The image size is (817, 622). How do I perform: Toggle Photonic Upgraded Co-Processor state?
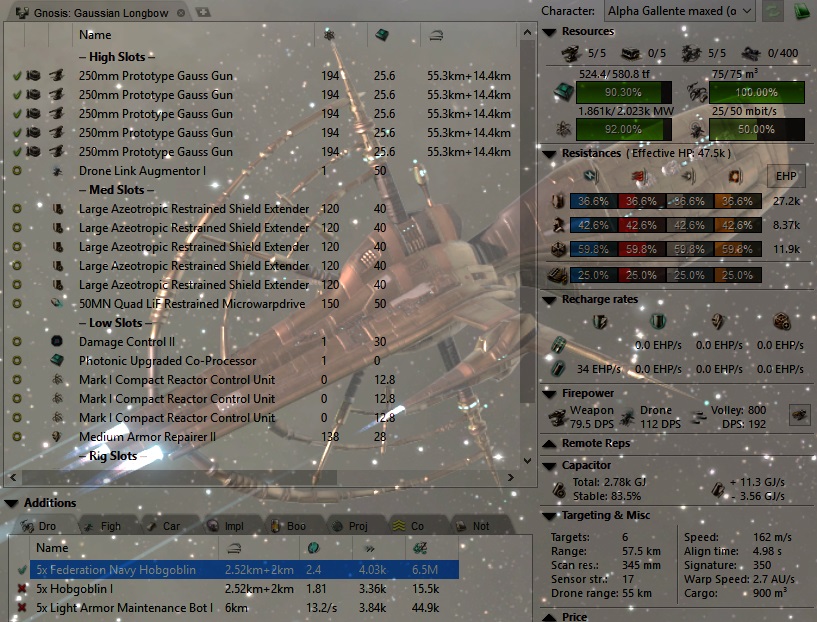click(17, 360)
